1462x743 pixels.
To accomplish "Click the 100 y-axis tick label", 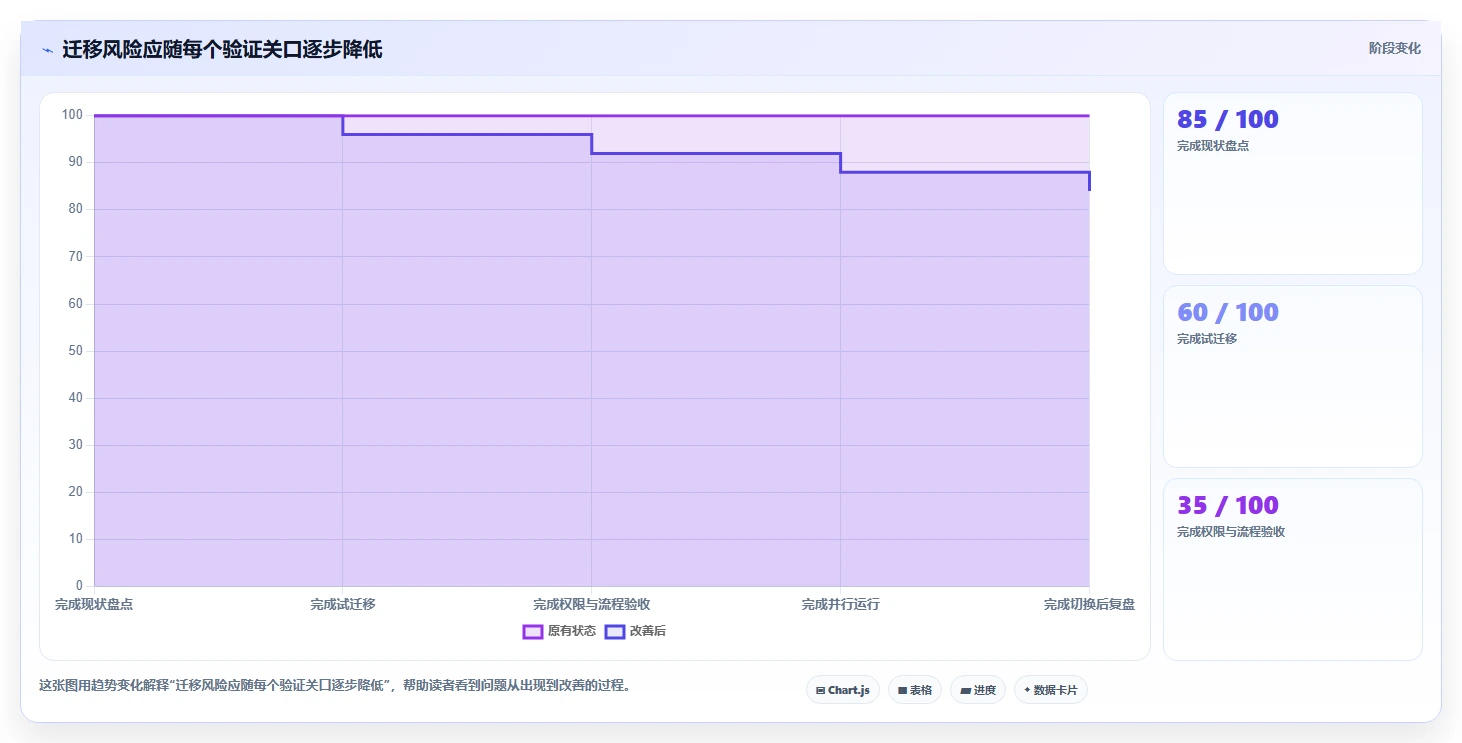I will pyautogui.click(x=72, y=115).
